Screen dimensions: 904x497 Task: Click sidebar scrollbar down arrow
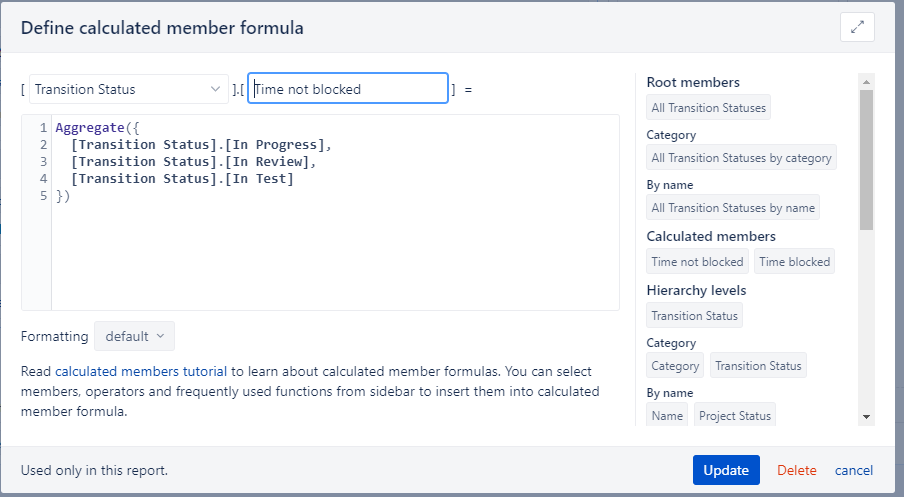[x=866, y=417]
